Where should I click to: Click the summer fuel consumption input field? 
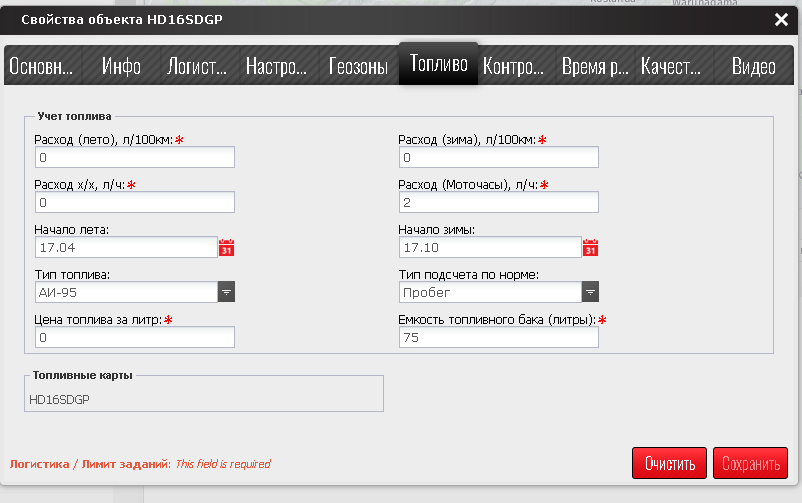(134, 157)
